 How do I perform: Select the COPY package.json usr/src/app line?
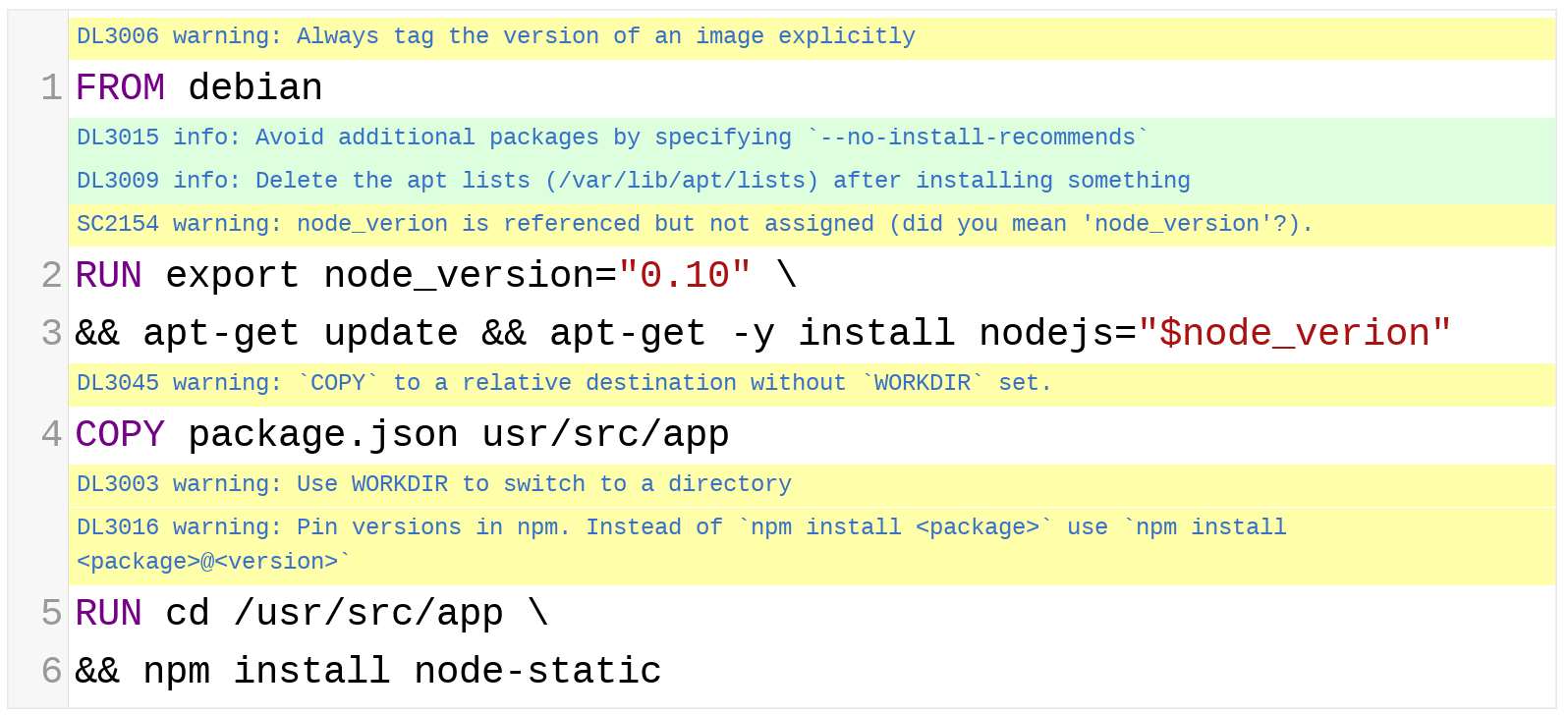[812, 435]
